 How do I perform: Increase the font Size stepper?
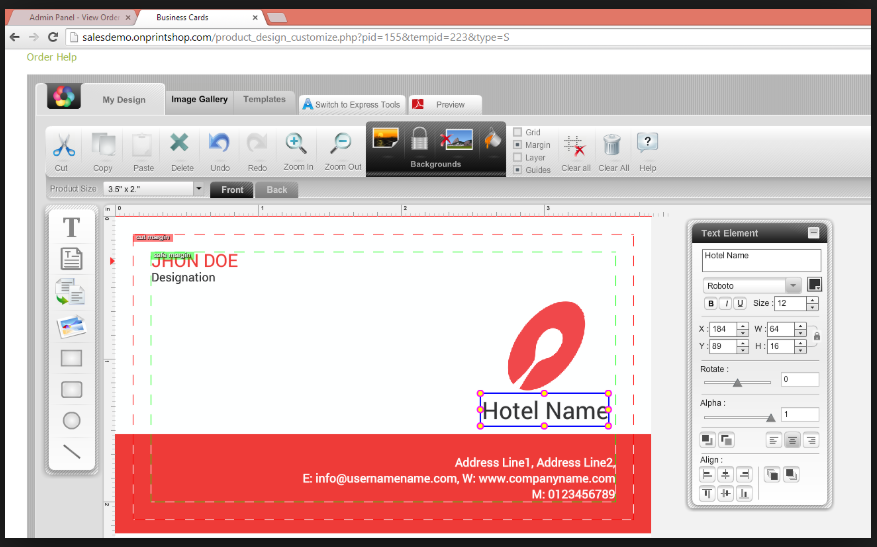tap(812, 300)
